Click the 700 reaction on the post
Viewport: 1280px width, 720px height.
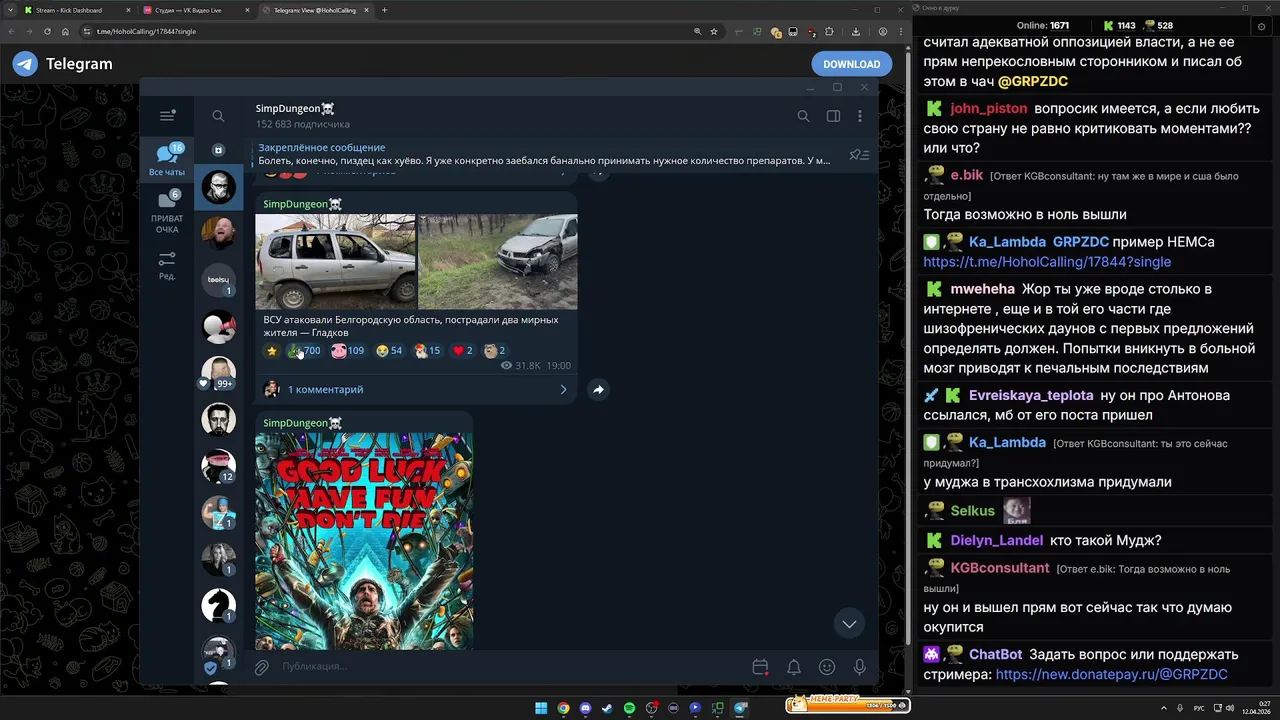(x=303, y=351)
